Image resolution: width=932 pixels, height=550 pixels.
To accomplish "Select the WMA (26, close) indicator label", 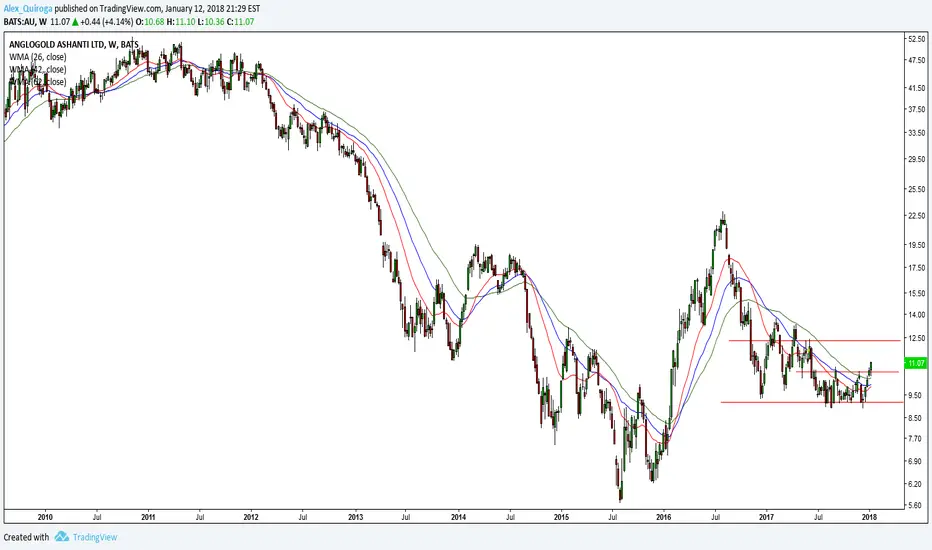I will [37, 57].
